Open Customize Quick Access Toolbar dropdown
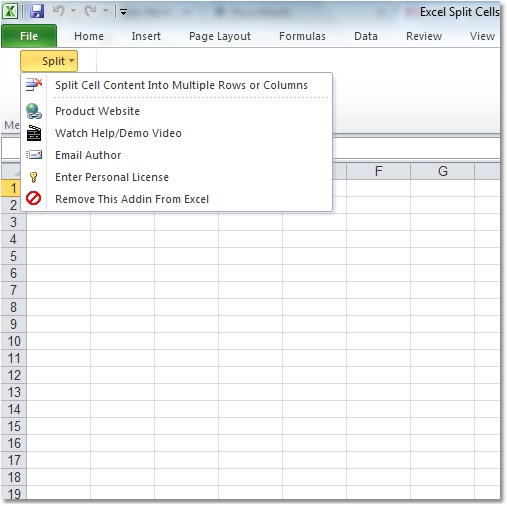Viewport: 507px width, 506px height. [123, 12]
